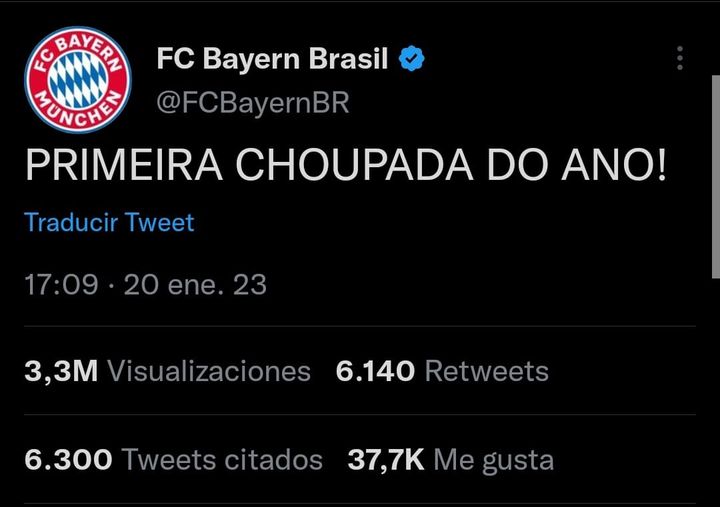Open the Visualizaciones label
Image resolution: width=720 pixels, height=507 pixels.
click(209, 371)
